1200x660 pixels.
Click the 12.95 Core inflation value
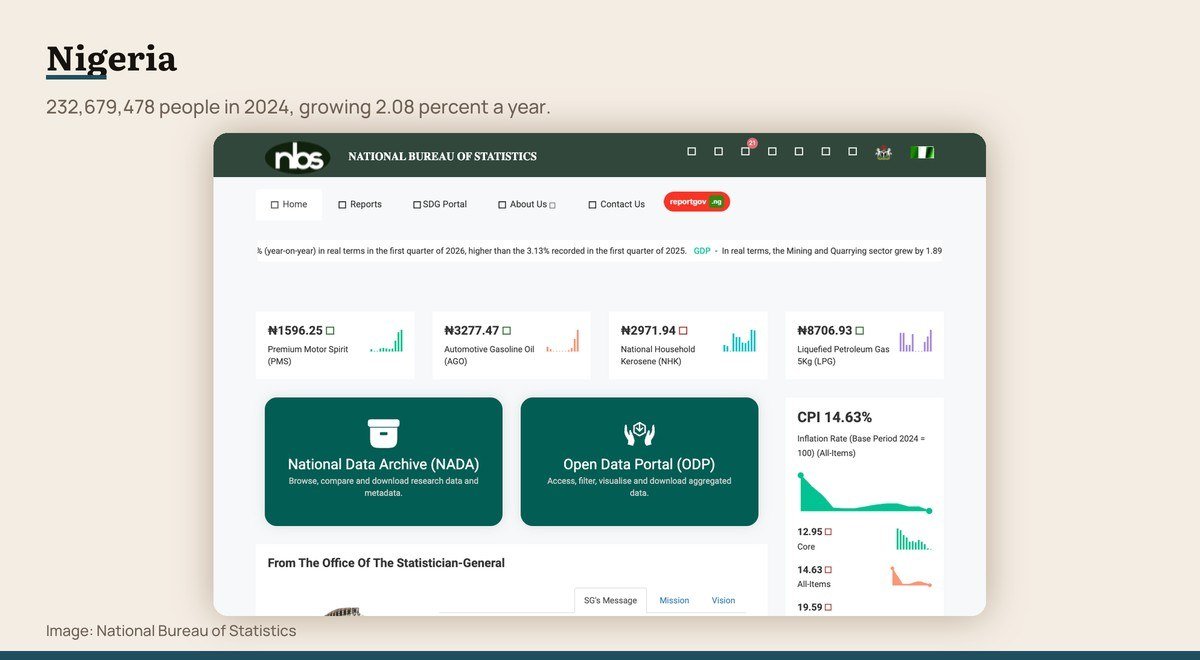point(810,532)
